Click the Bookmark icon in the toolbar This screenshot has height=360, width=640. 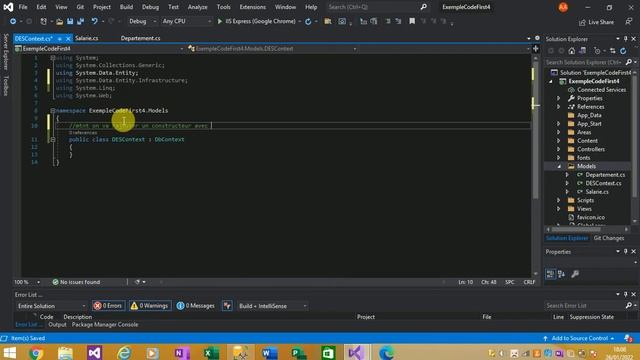412,21
